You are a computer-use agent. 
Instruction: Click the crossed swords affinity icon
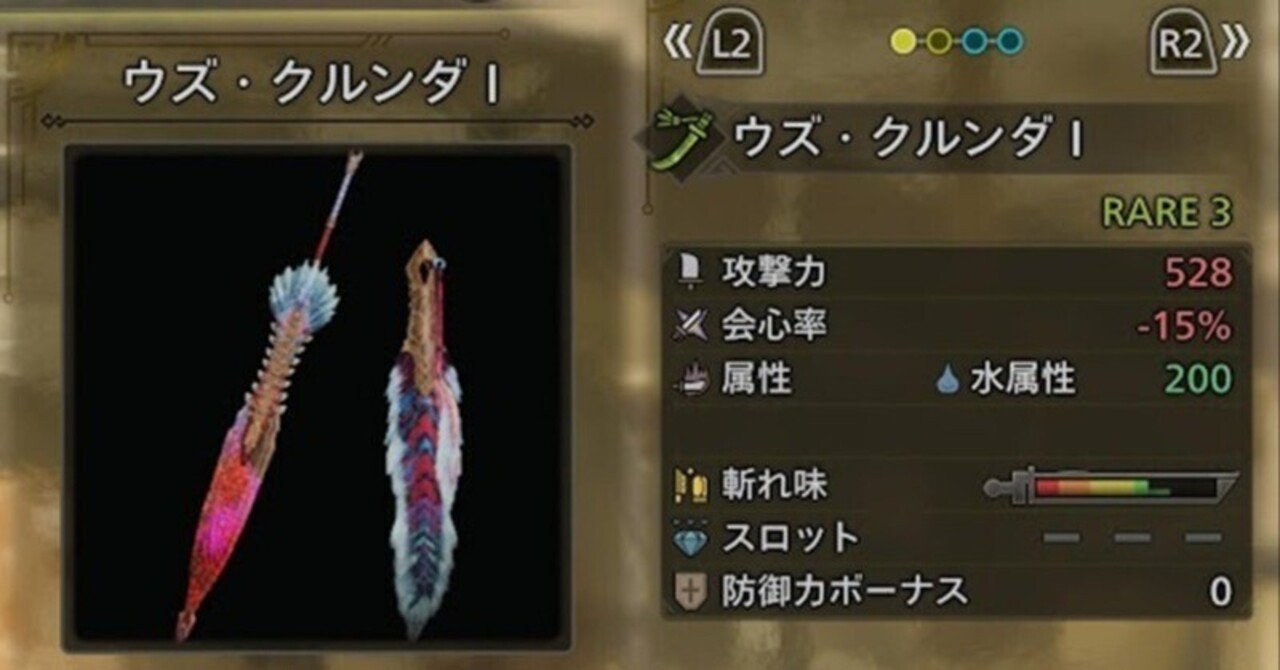tap(690, 325)
